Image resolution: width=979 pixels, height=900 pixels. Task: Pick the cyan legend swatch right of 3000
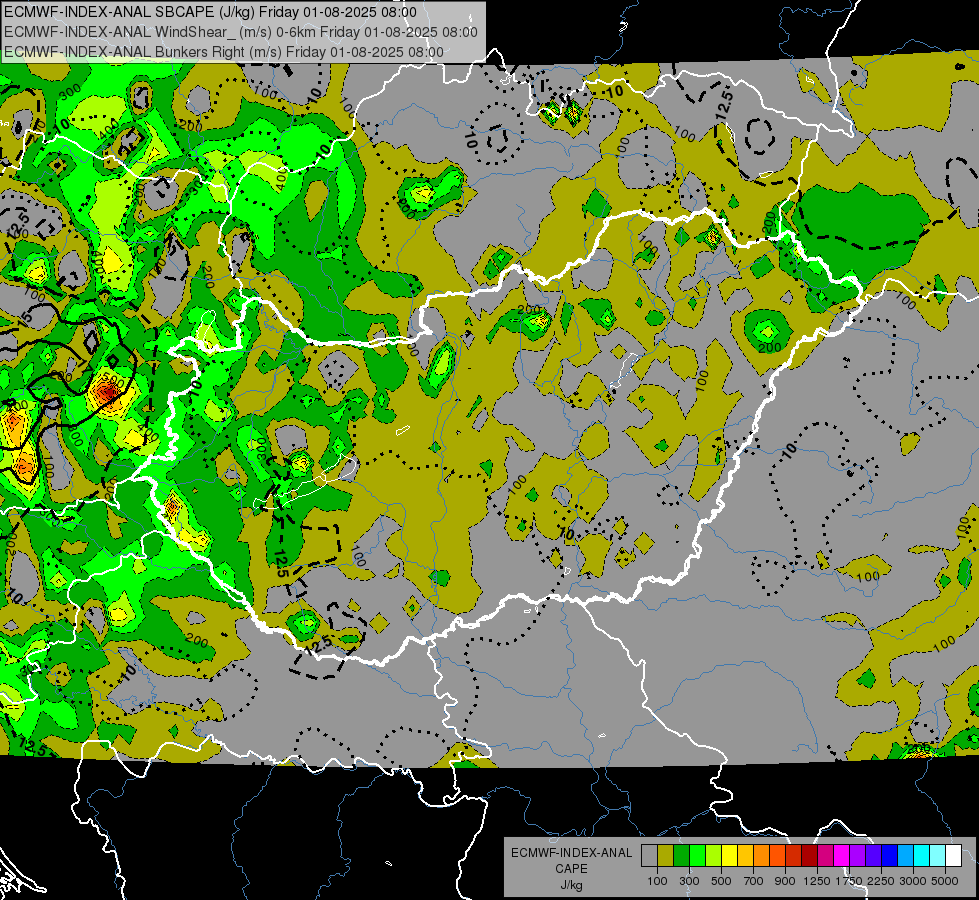click(922, 856)
